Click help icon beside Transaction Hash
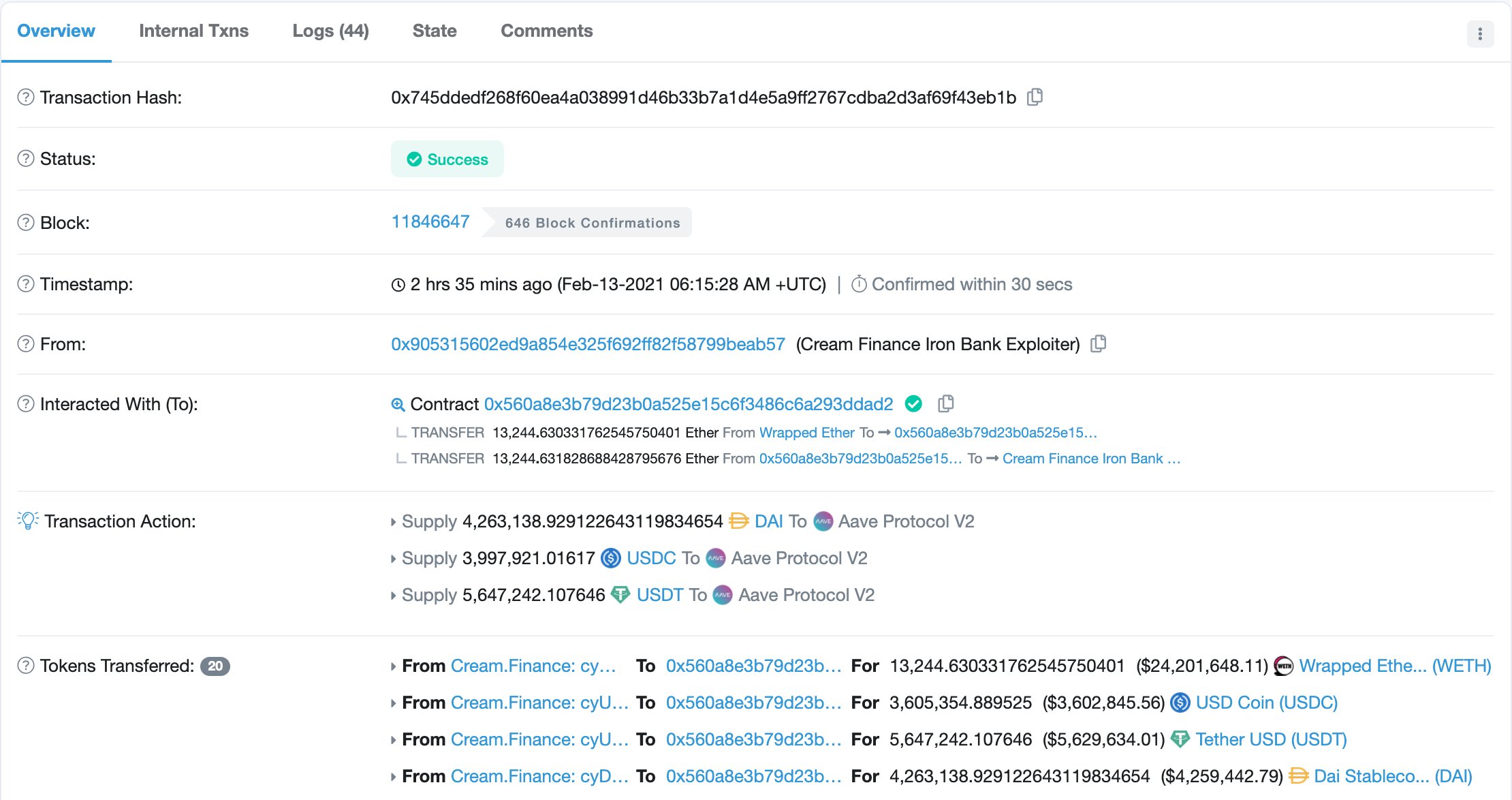Image resolution: width=1512 pixels, height=800 pixels. tap(26, 97)
